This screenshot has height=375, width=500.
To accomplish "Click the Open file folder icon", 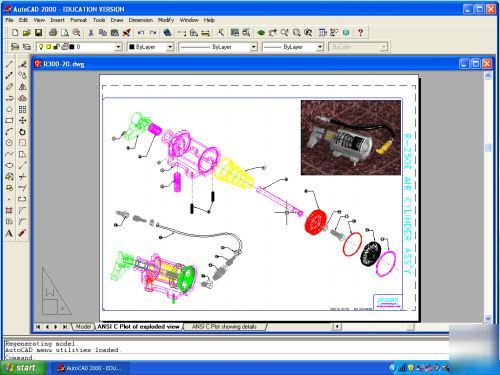I will (27, 33).
